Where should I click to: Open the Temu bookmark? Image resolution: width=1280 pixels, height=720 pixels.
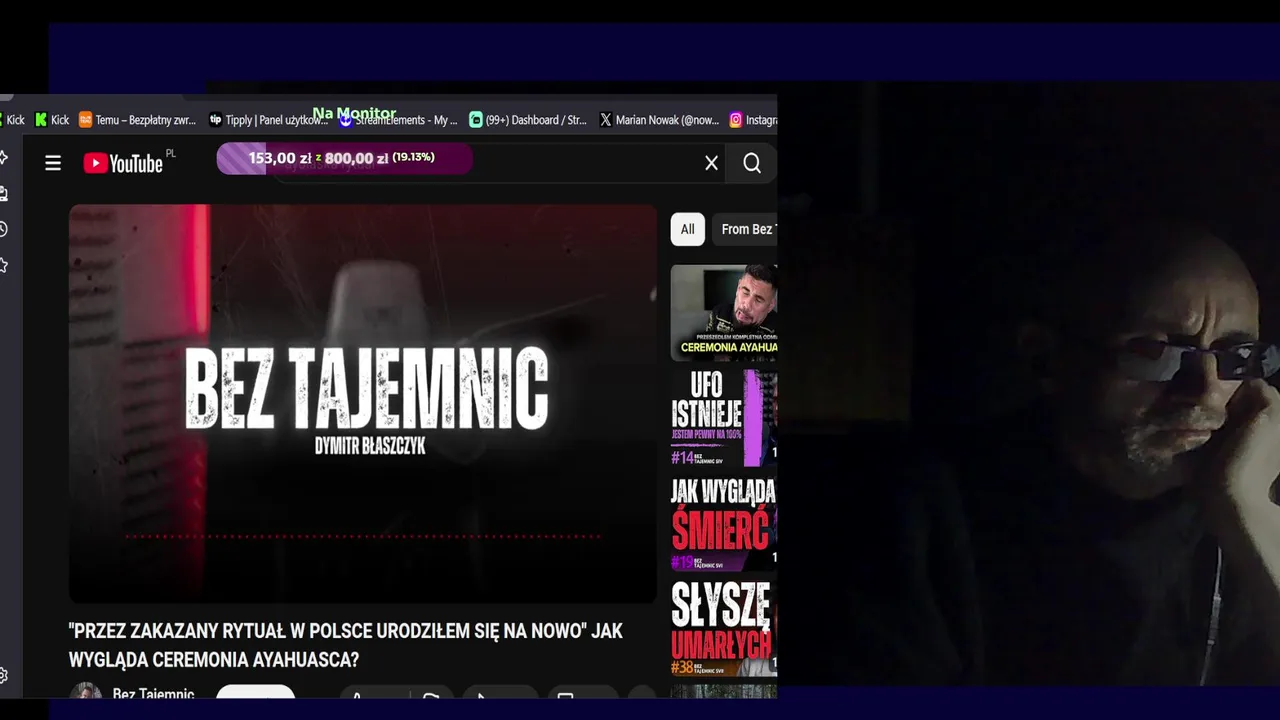pos(138,120)
